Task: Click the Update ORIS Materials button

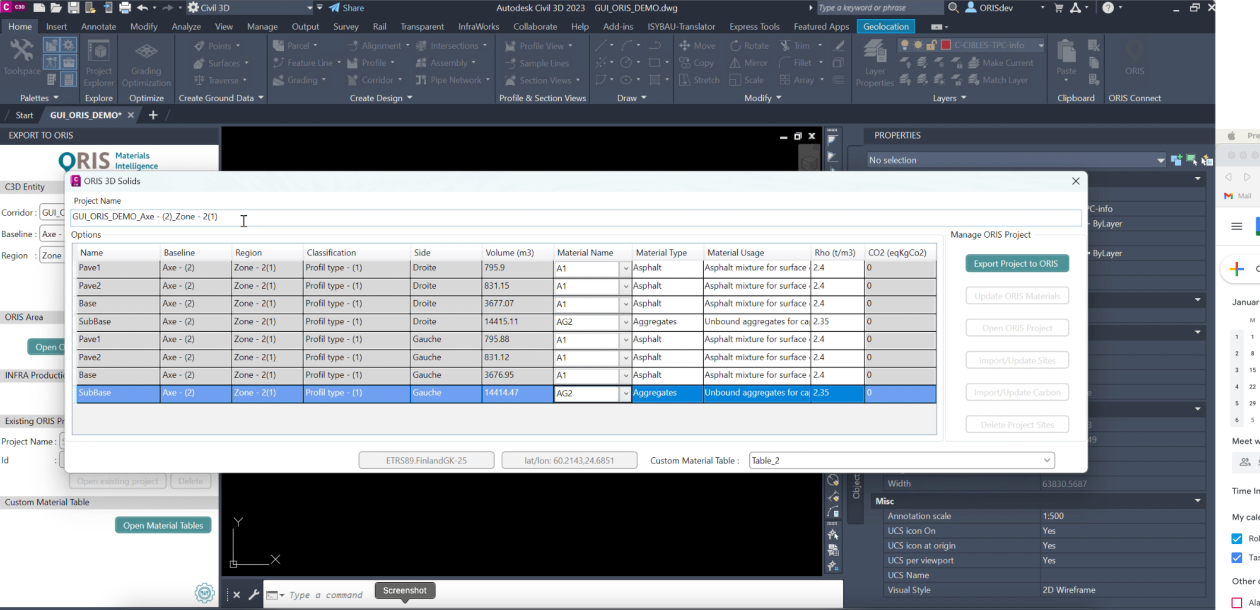Action: click(x=1017, y=296)
